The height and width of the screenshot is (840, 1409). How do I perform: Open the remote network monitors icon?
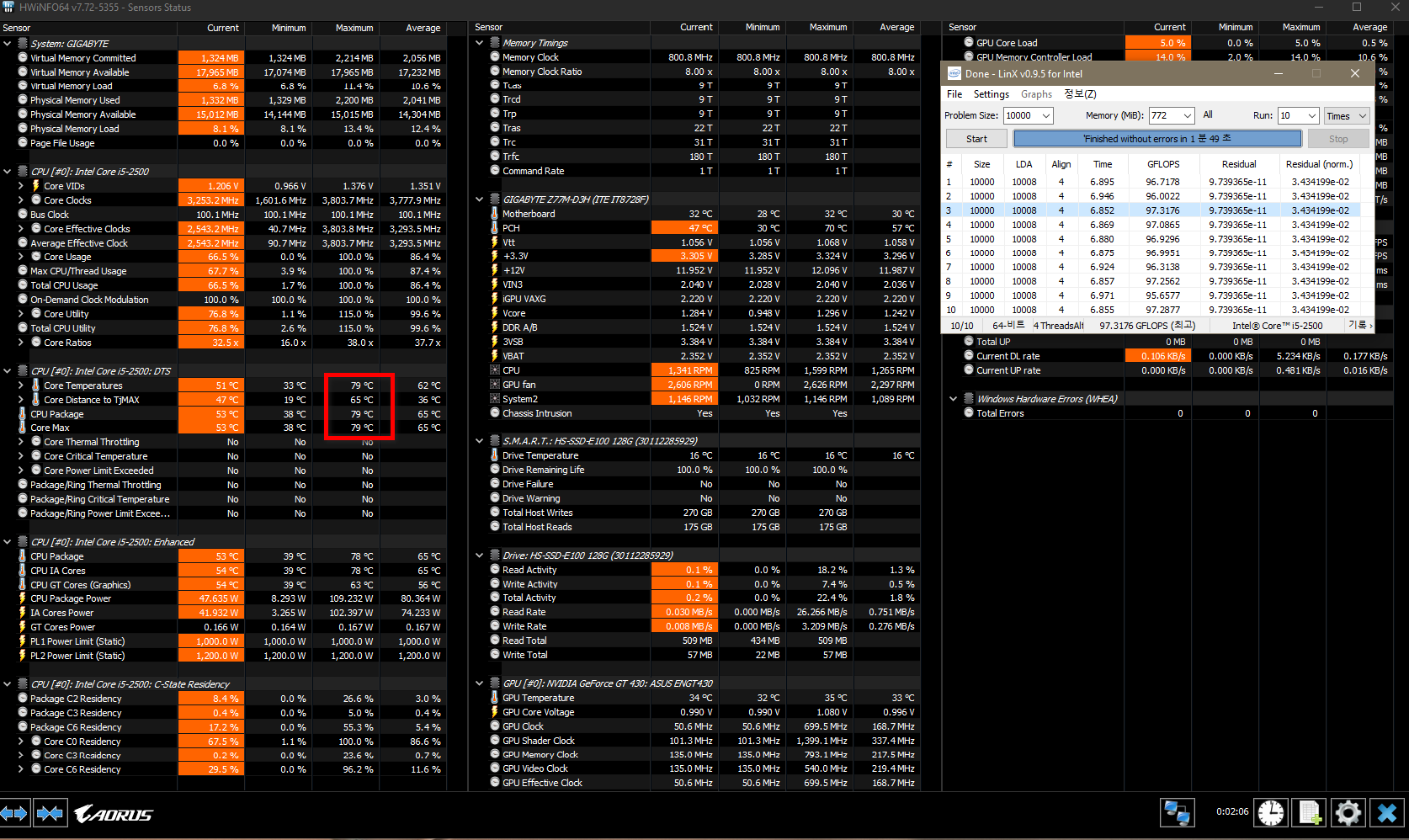(x=1176, y=813)
